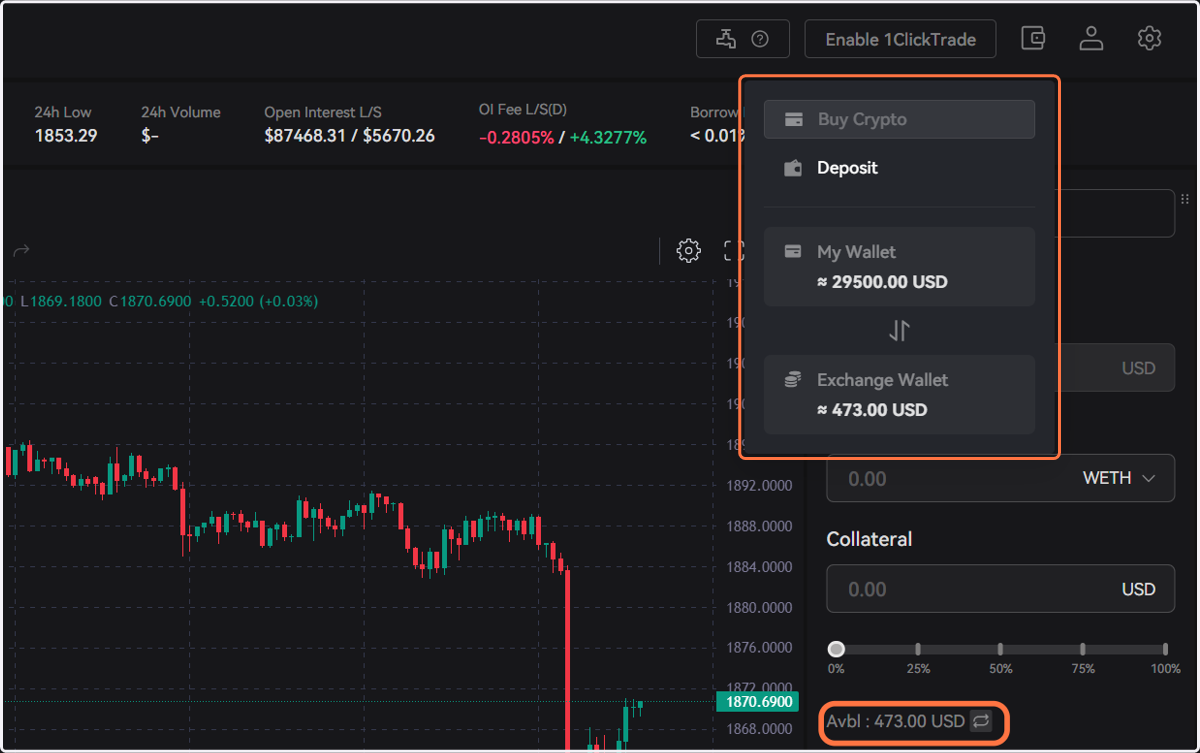Toggle chart fullscreen icon
This screenshot has height=753, width=1200.
(734, 250)
